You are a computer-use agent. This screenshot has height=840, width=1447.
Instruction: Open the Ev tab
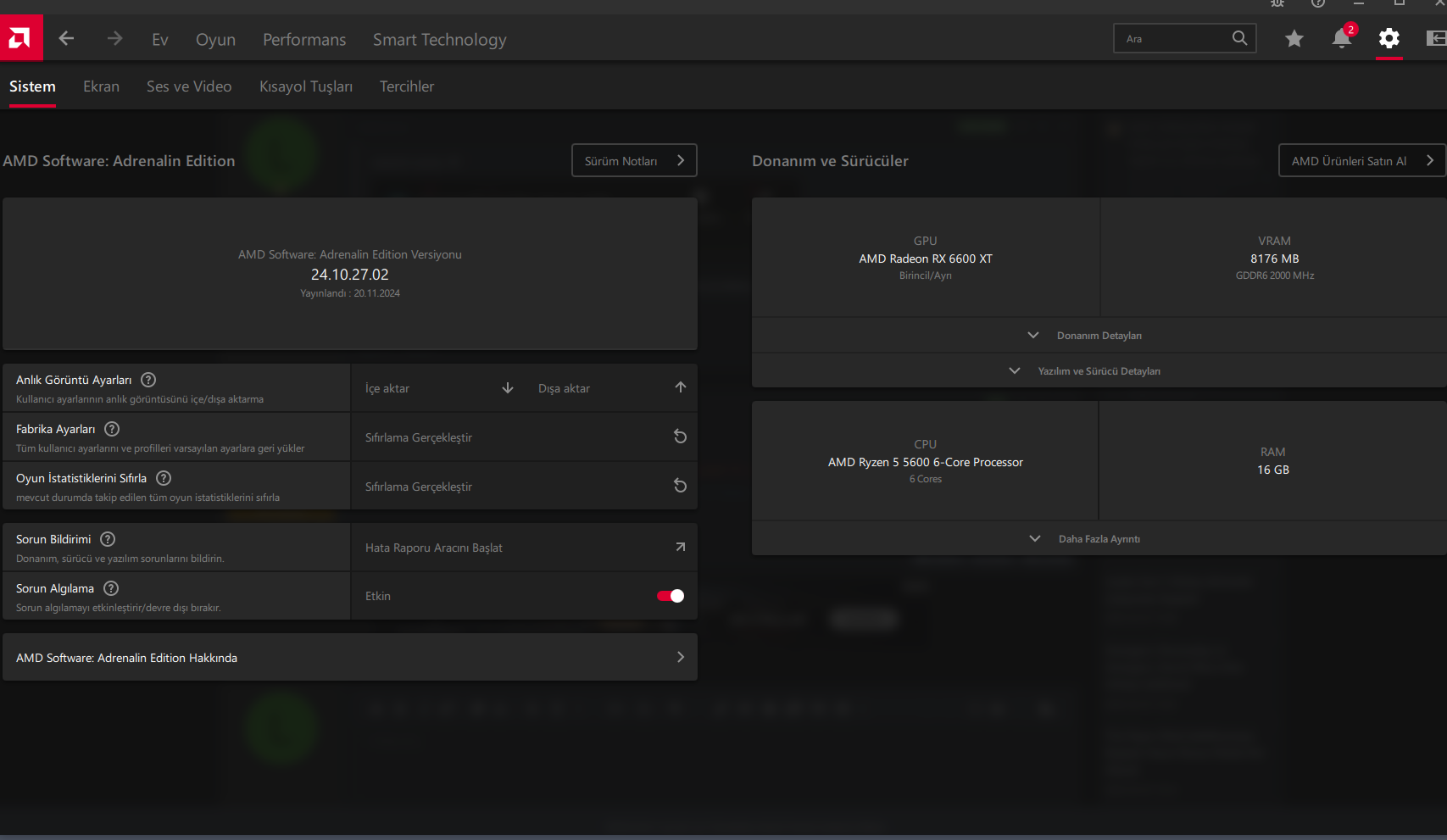point(160,40)
